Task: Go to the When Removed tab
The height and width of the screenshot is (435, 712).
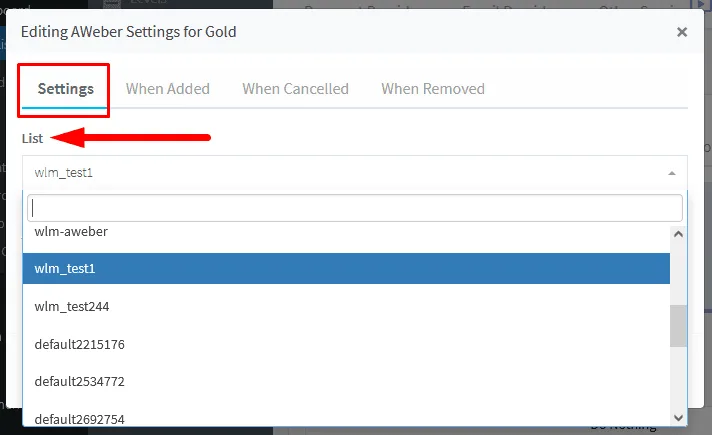Action: tap(433, 89)
